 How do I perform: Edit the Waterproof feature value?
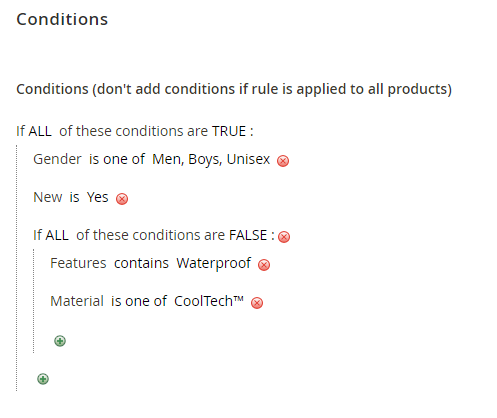(x=214, y=263)
